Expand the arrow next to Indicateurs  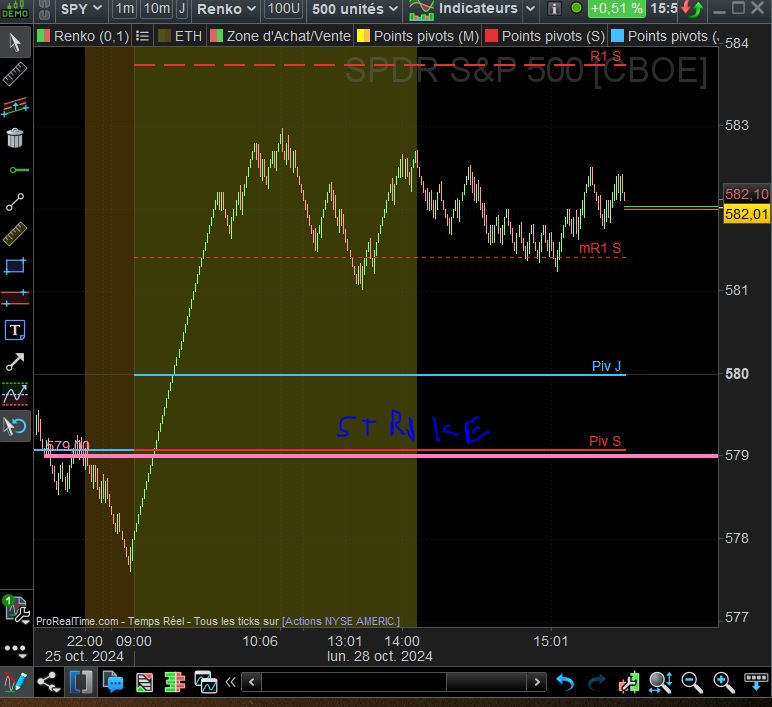(530, 9)
